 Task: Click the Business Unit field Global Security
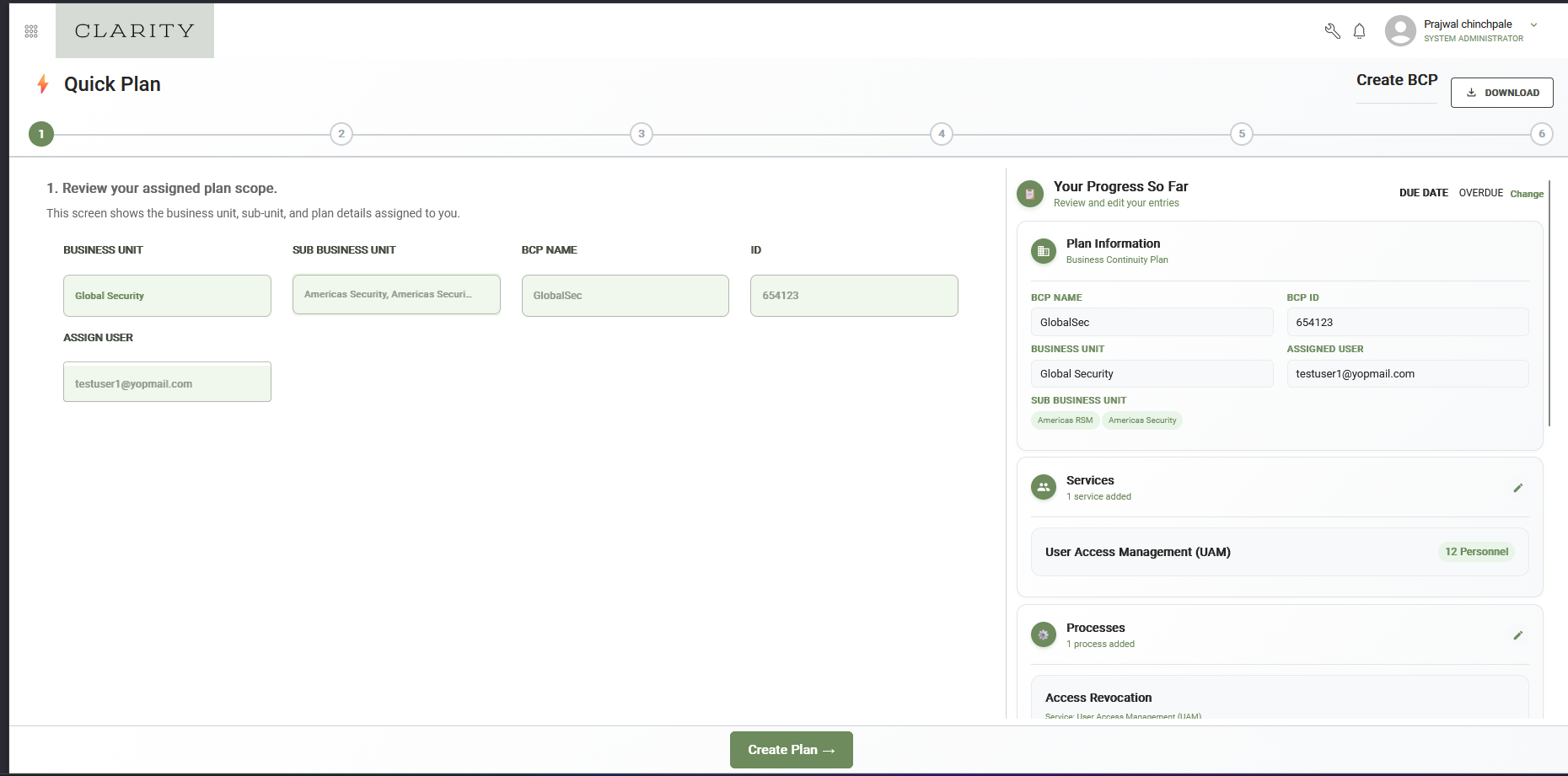click(x=167, y=296)
